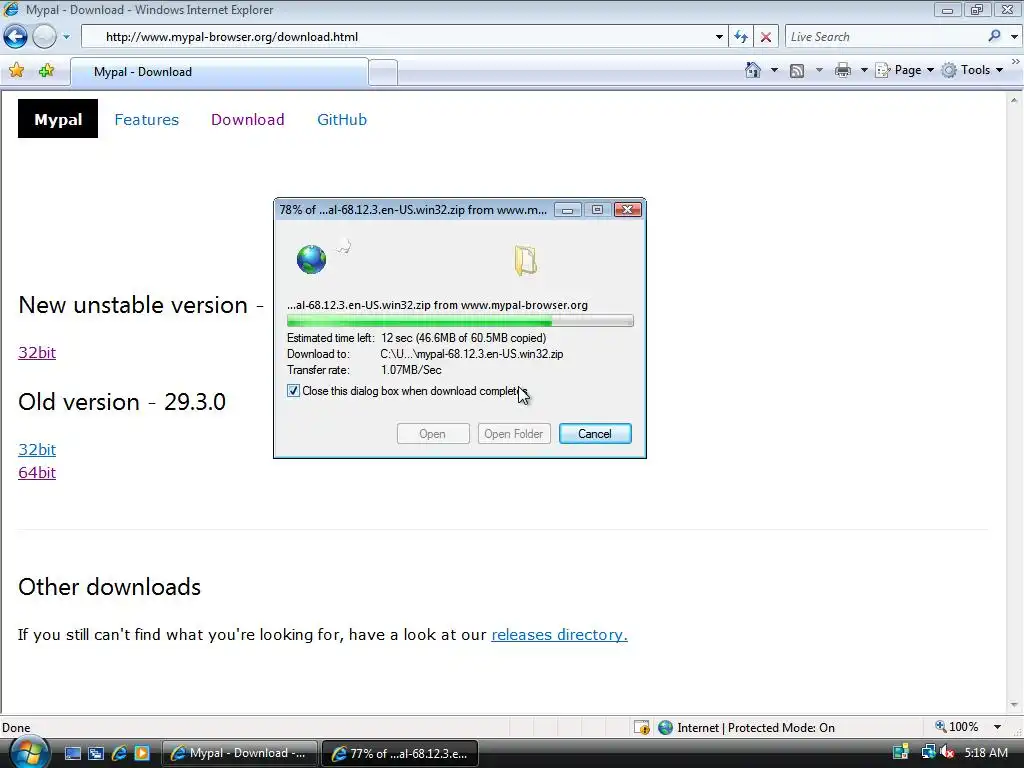The width and height of the screenshot is (1024, 768).
Task: Click the search magnifier icon
Action: 995,36
